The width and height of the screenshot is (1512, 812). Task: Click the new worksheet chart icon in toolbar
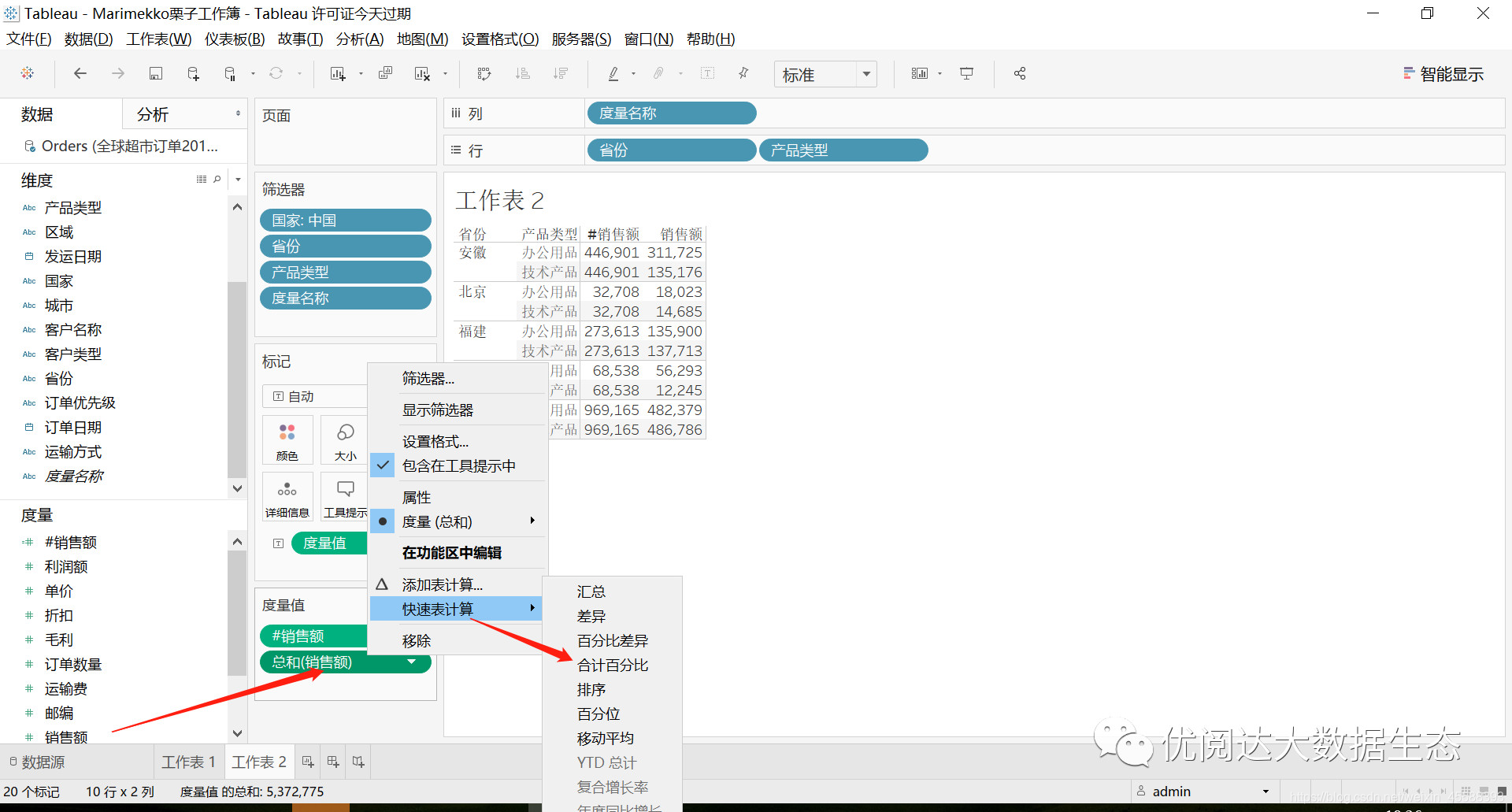338,73
